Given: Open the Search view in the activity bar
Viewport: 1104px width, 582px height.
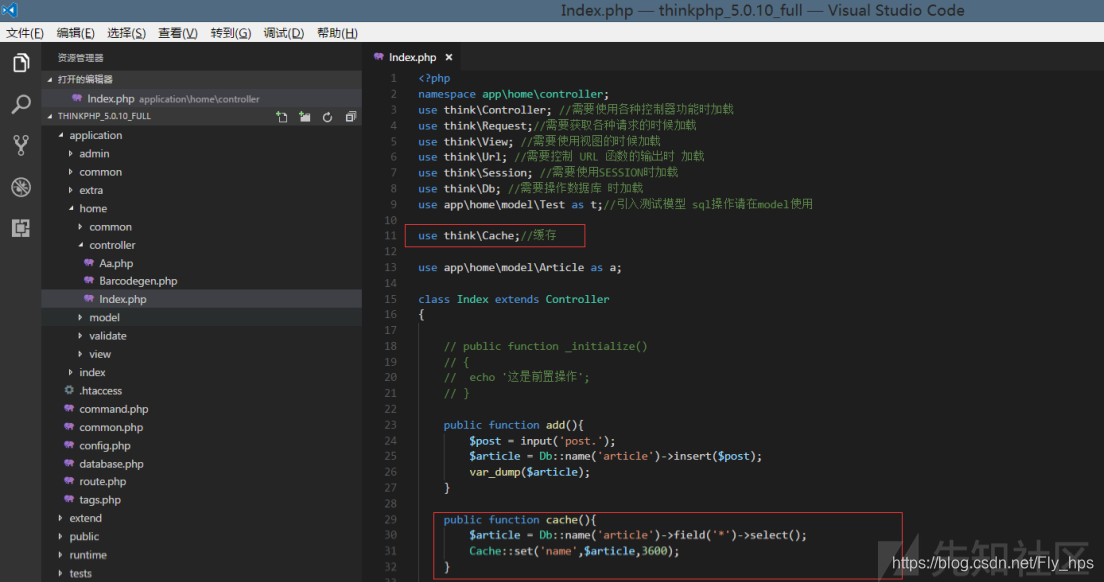Looking at the screenshot, I should 21,104.
